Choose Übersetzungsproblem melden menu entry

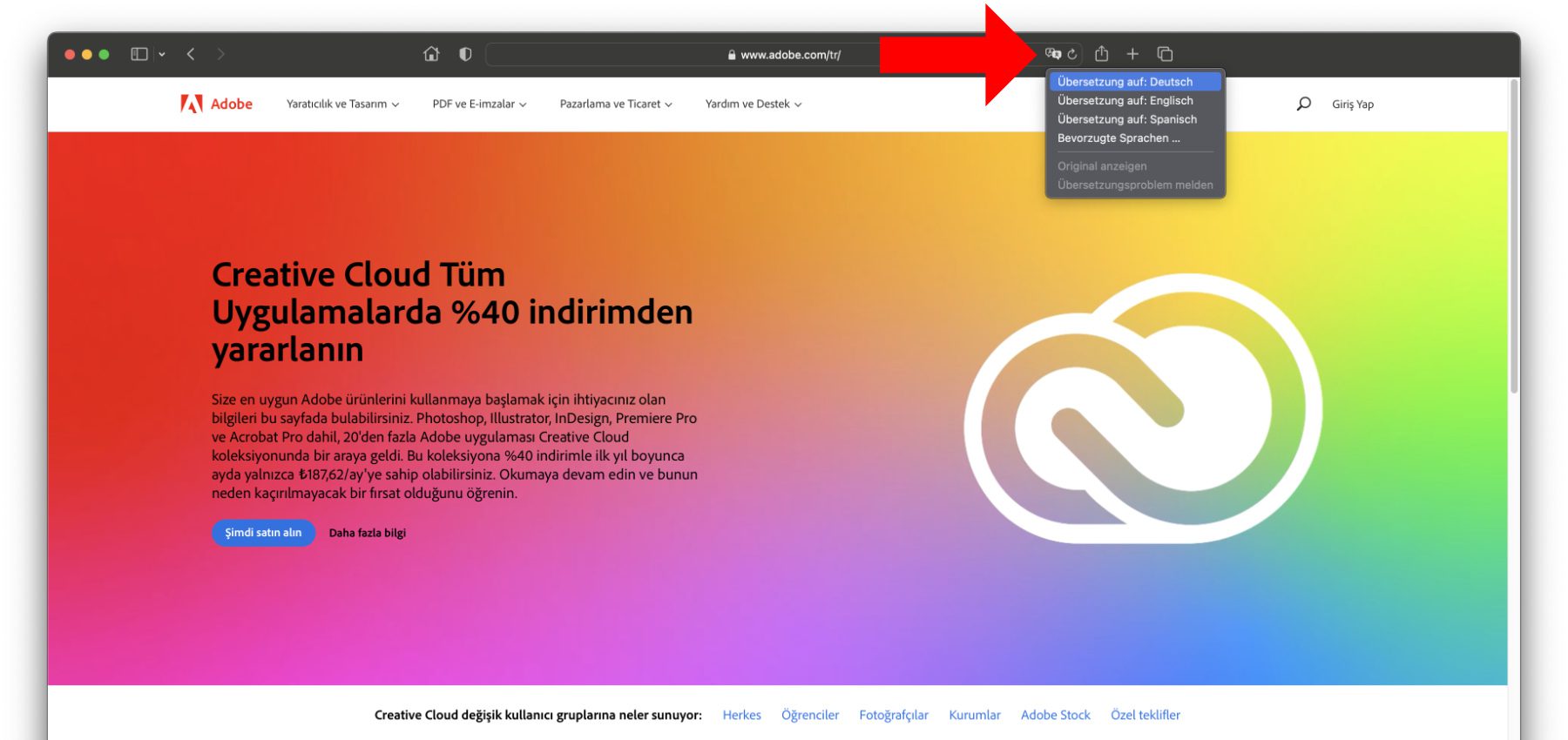pyautogui.click(x=1135, y=185)
